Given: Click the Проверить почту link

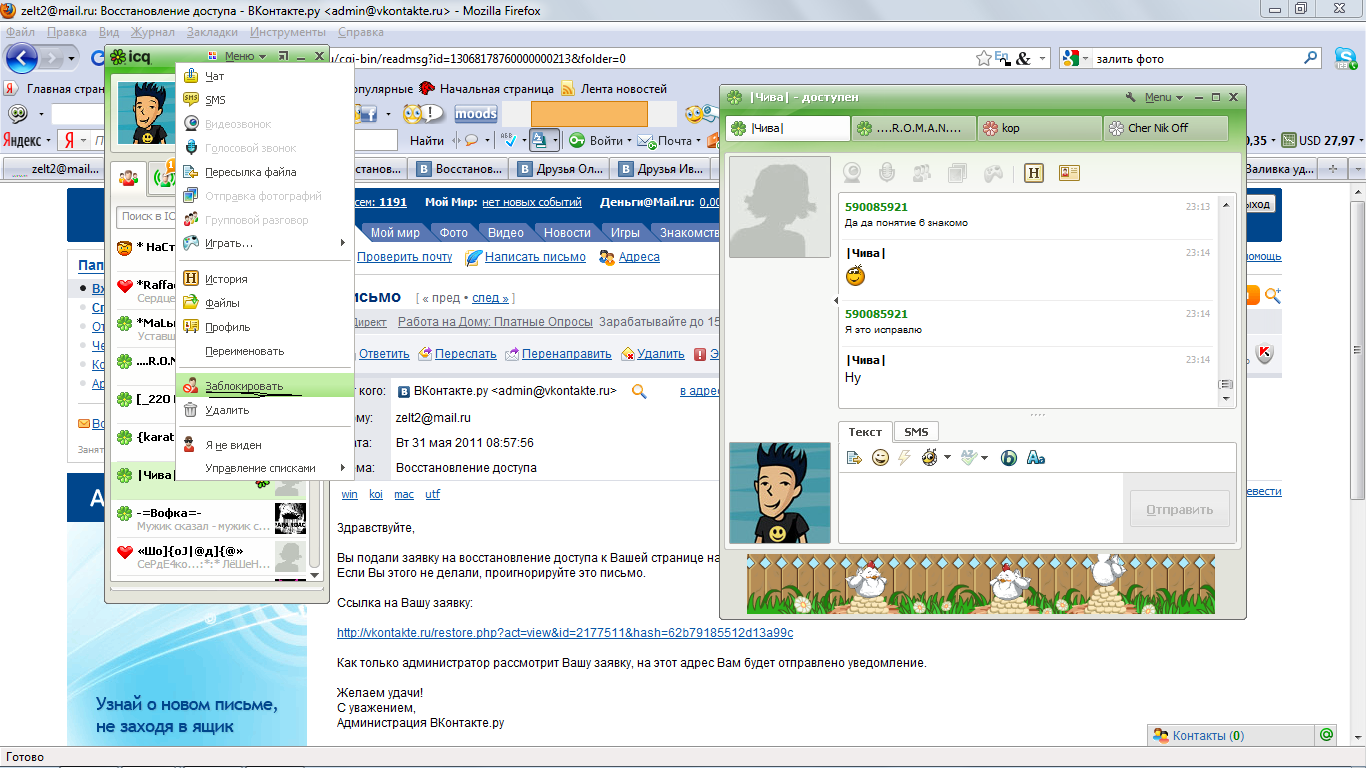Looking at the screenshot, I should click(404, 257).
